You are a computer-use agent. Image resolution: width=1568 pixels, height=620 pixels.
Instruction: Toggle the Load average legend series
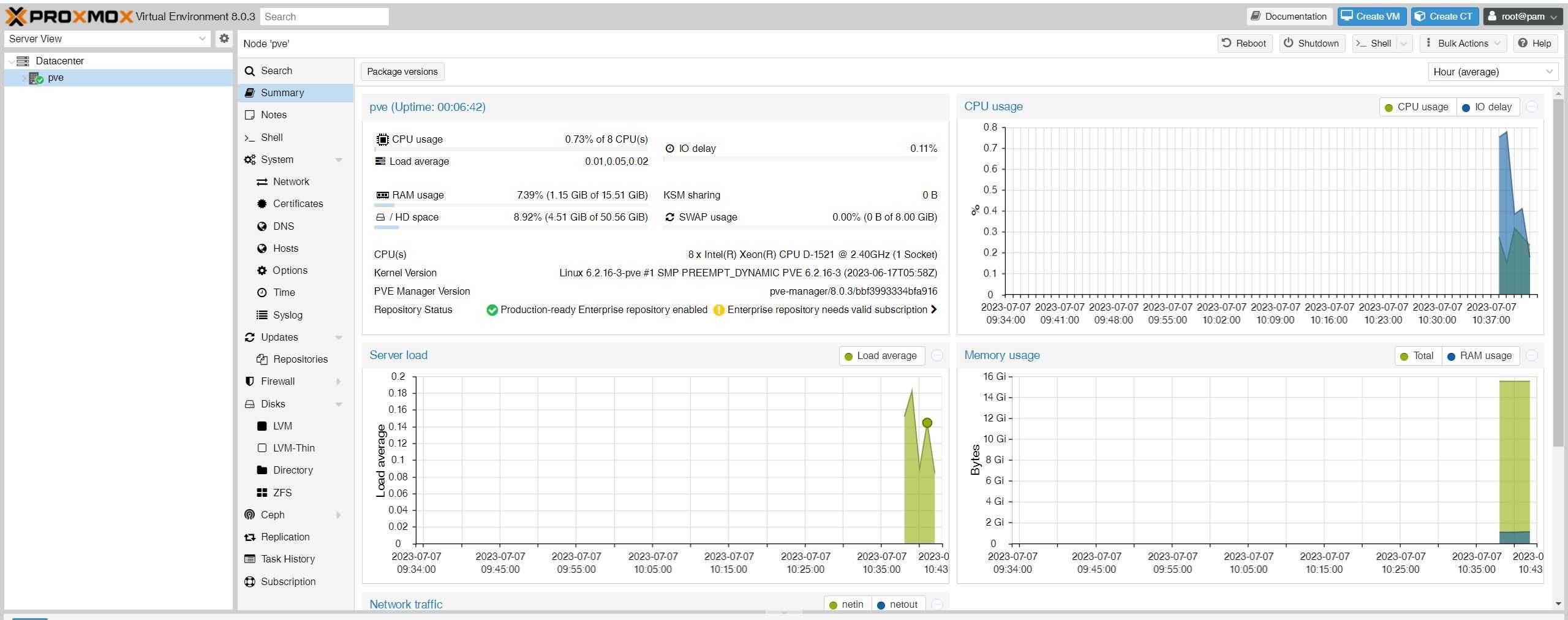(x=881, y=356)
